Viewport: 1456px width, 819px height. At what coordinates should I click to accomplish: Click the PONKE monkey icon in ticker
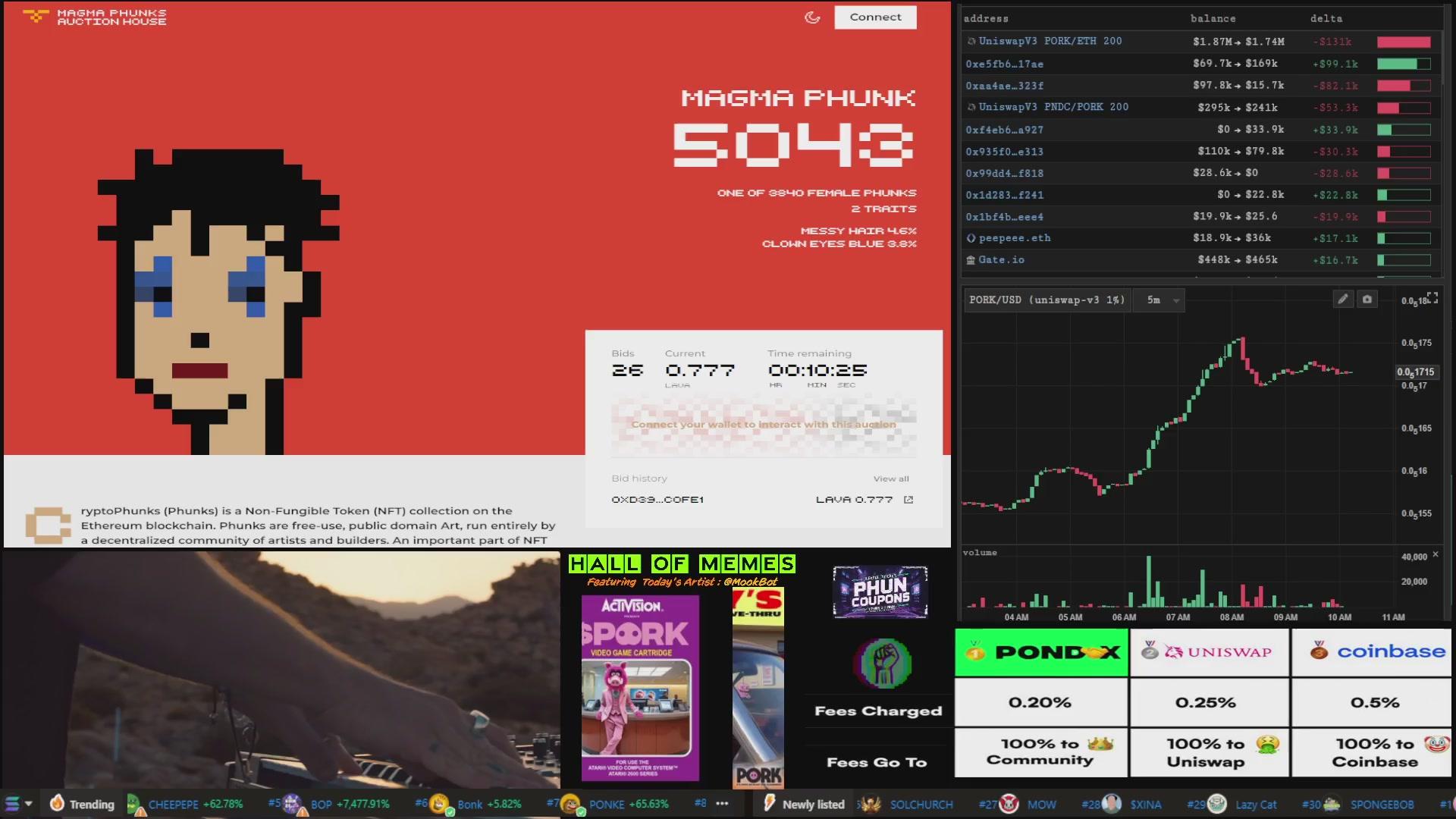(x=571, y=804)
